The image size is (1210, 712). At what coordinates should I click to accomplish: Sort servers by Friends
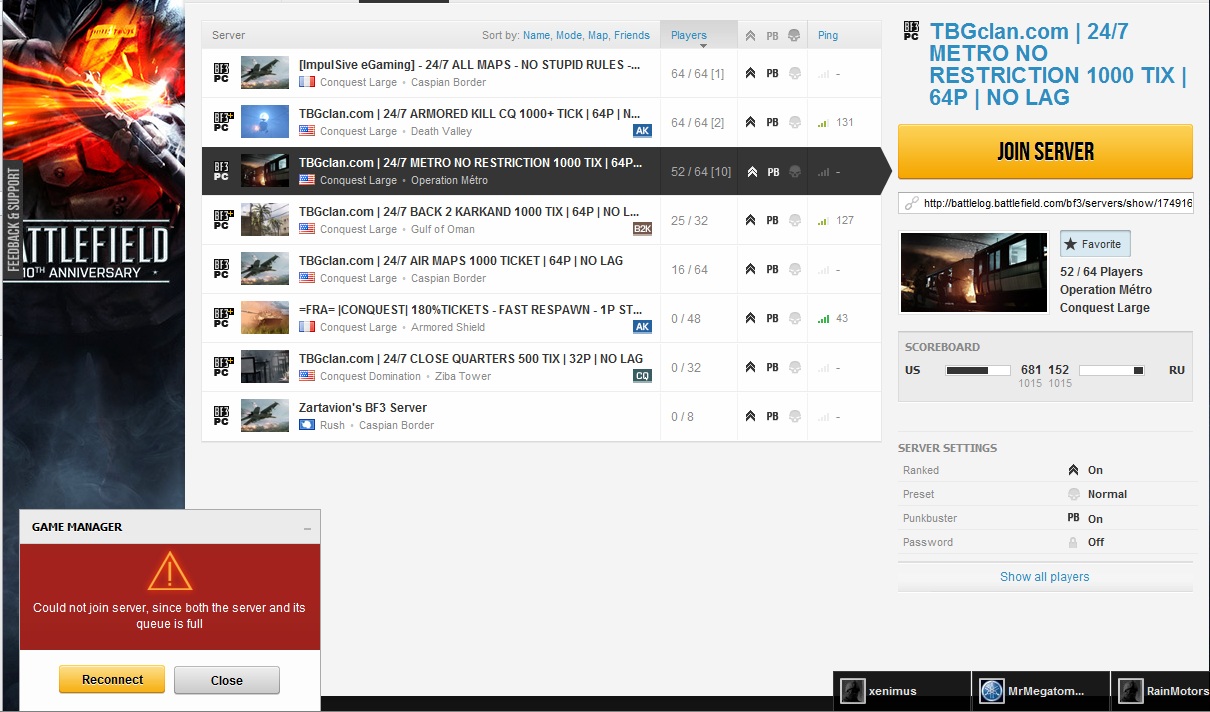tap(632, 35)
